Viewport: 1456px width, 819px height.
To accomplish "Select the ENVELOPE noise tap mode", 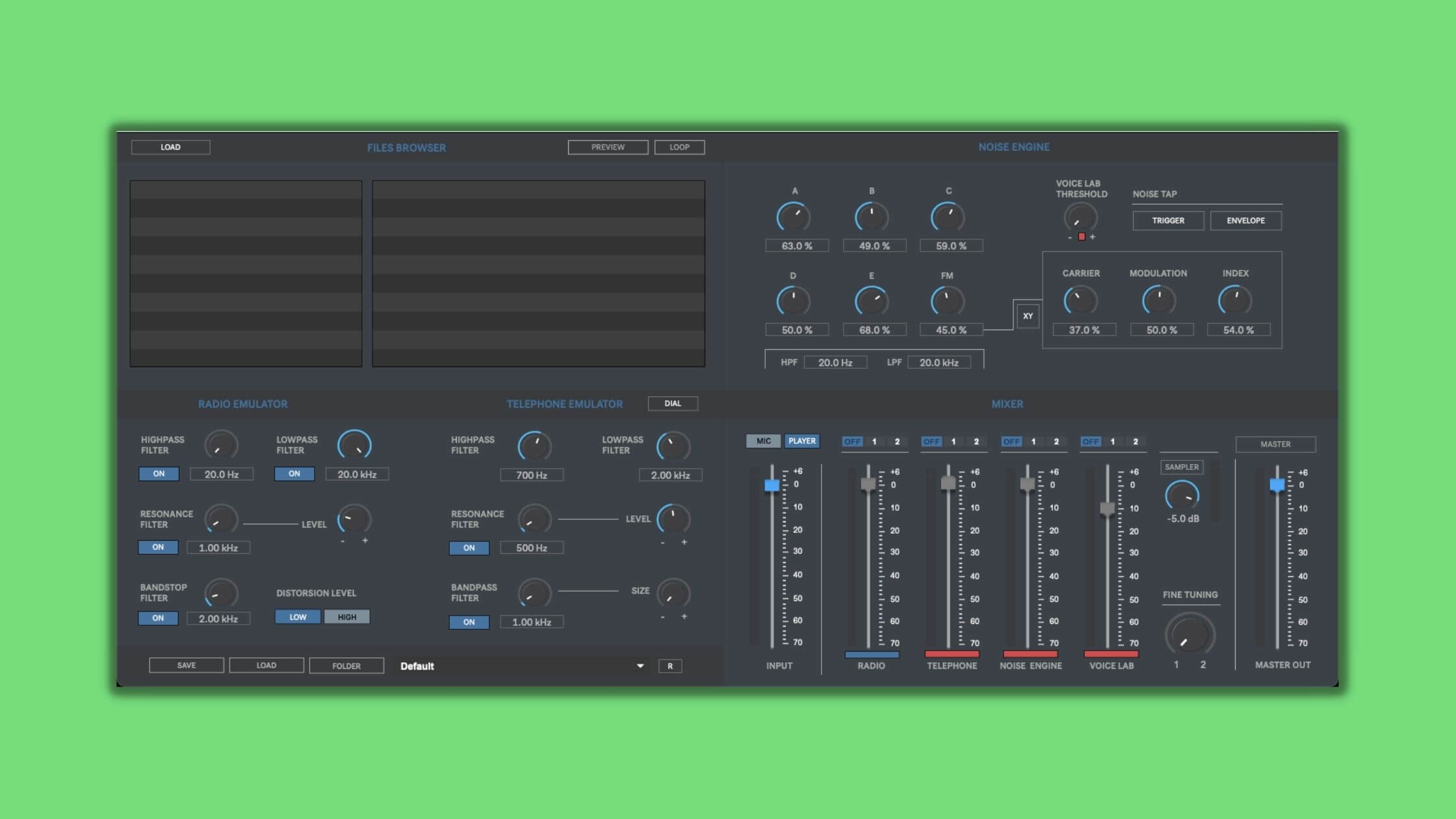I will (x=1245, y=220).
